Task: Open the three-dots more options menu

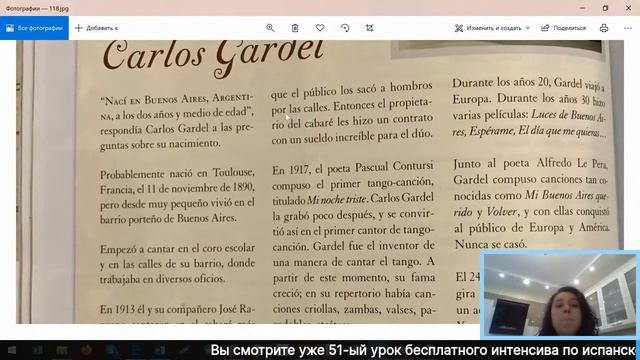Action: coord(628,28)
